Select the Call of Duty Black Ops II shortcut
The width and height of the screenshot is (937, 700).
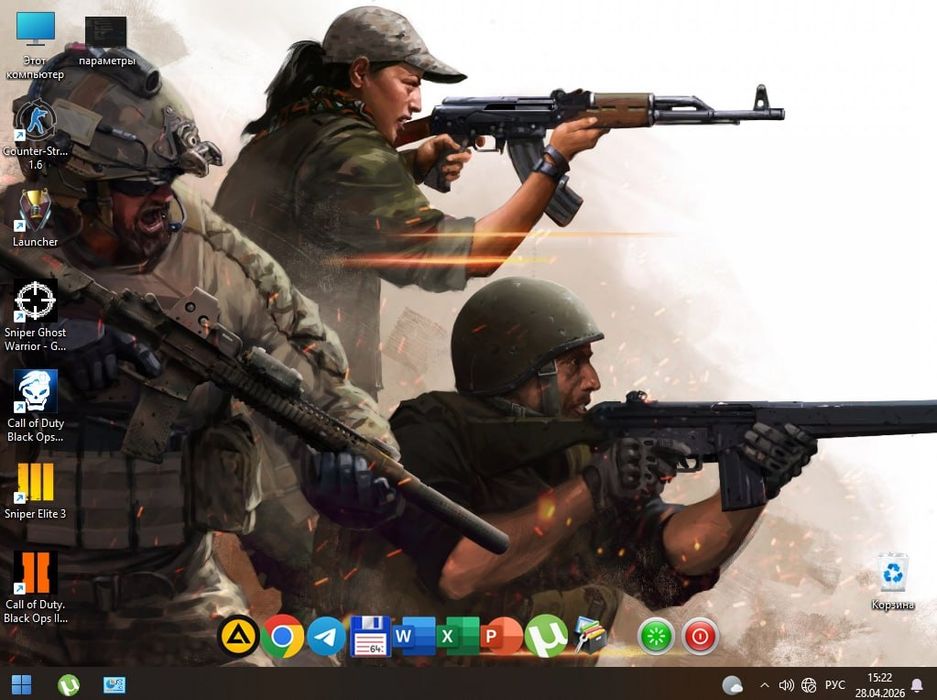click(35, 588)
